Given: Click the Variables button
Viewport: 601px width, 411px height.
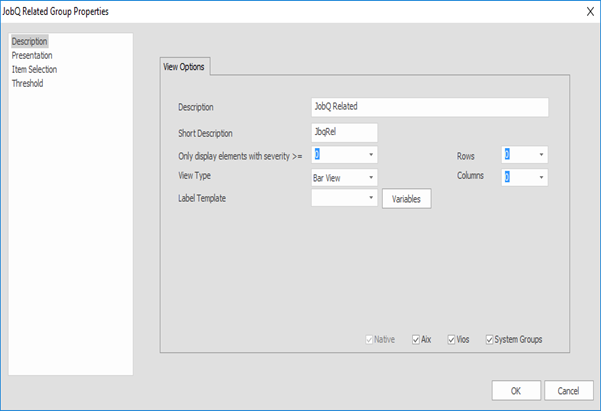Looking at the screenshot, I should coord(407,199).
